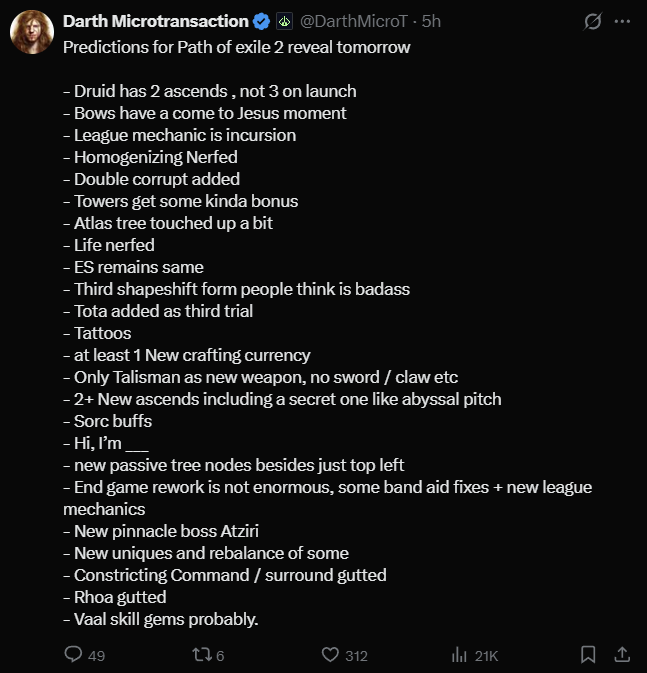Bookmark this post
647x673 pixels.
pyautogui.click(x=589, y=655)
